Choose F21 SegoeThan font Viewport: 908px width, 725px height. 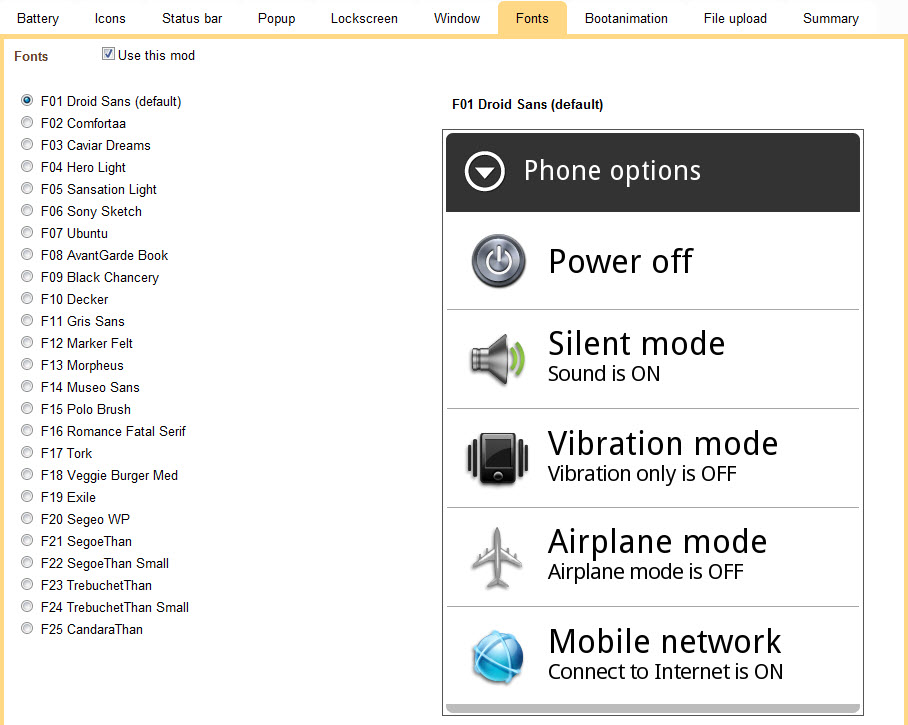pos(27,540)
